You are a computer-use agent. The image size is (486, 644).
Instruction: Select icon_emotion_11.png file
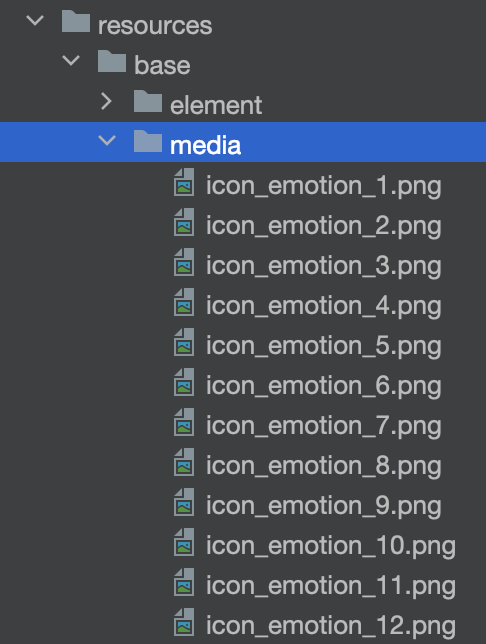pos(331,586)
